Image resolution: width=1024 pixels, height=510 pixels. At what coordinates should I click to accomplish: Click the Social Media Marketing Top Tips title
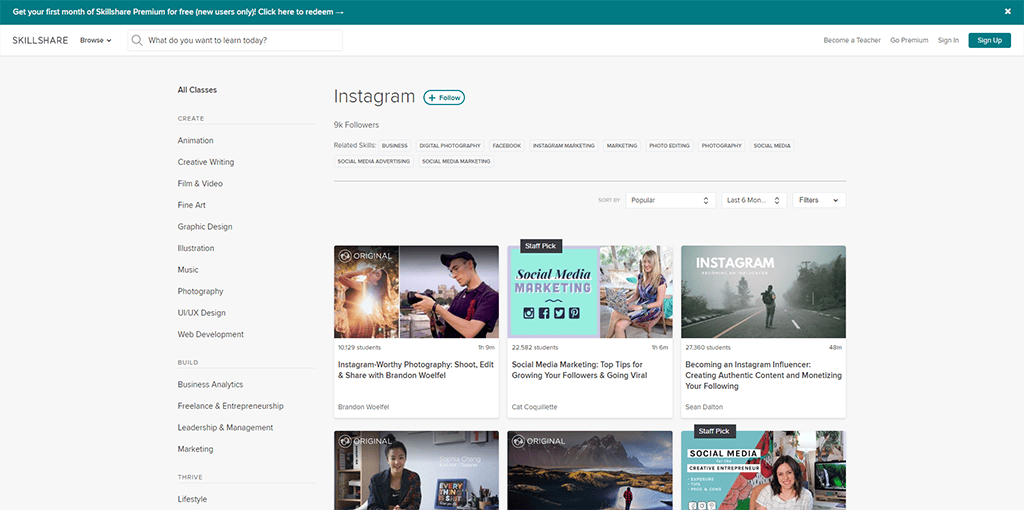coord(579,370)
